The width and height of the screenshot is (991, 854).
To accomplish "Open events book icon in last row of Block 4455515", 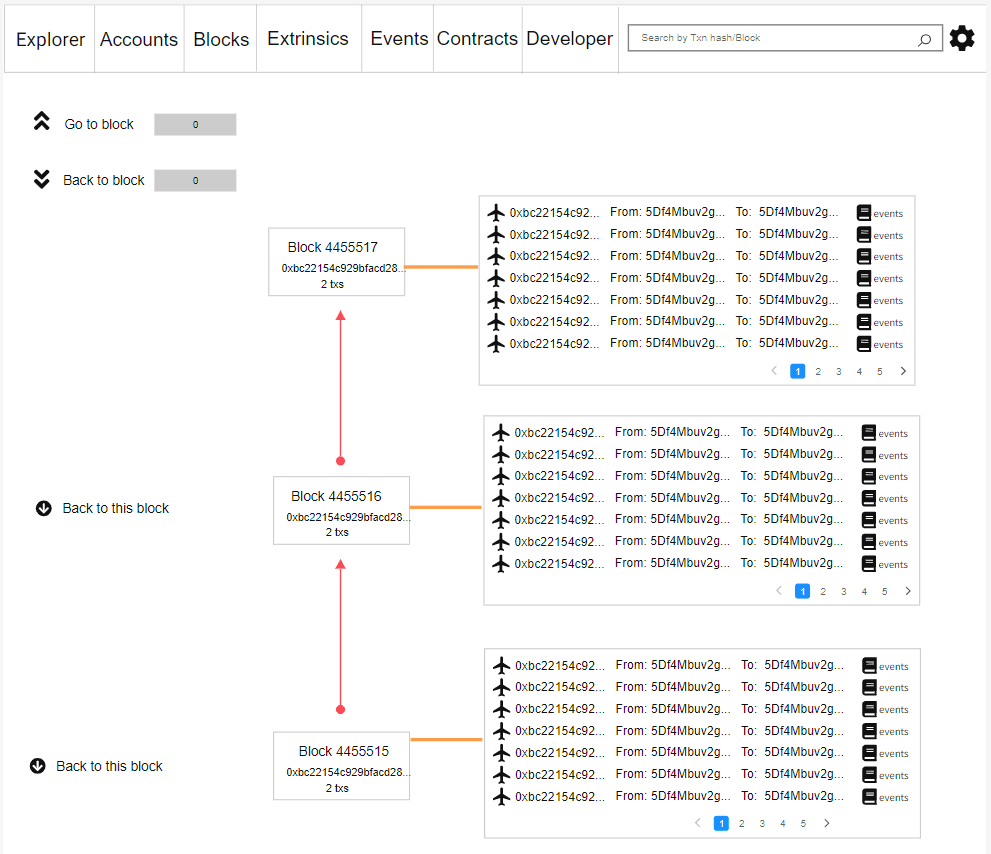I will pyautogui.click(x=869, y=797).
